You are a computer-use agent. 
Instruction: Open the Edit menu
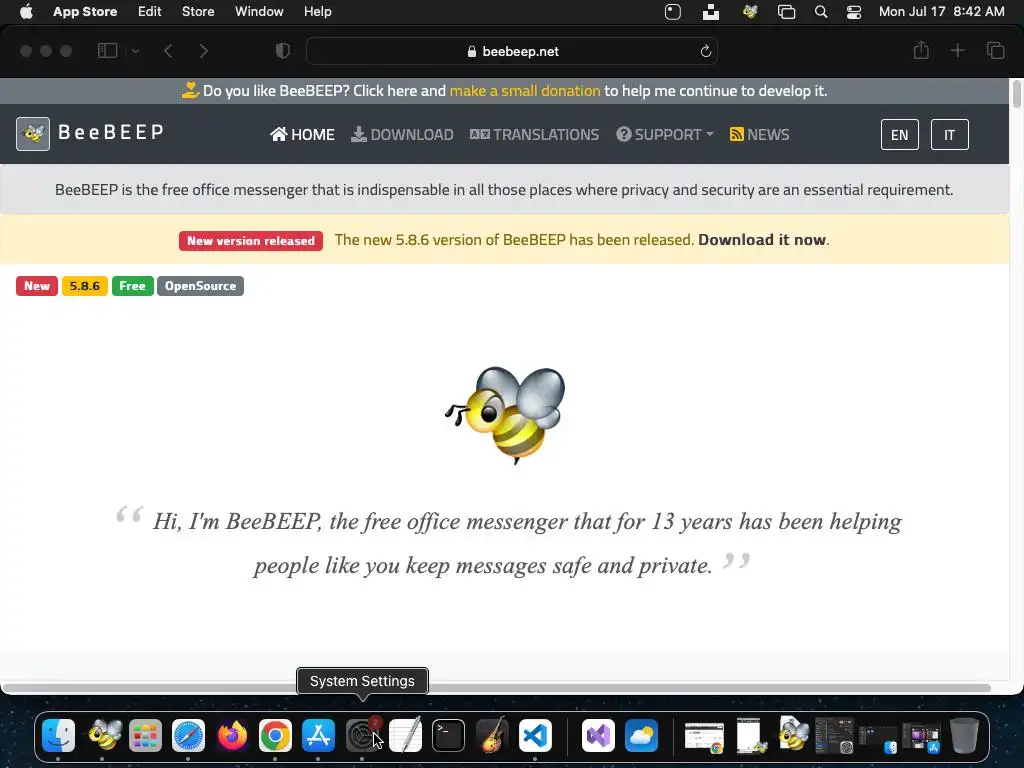[x=150, y=11]
